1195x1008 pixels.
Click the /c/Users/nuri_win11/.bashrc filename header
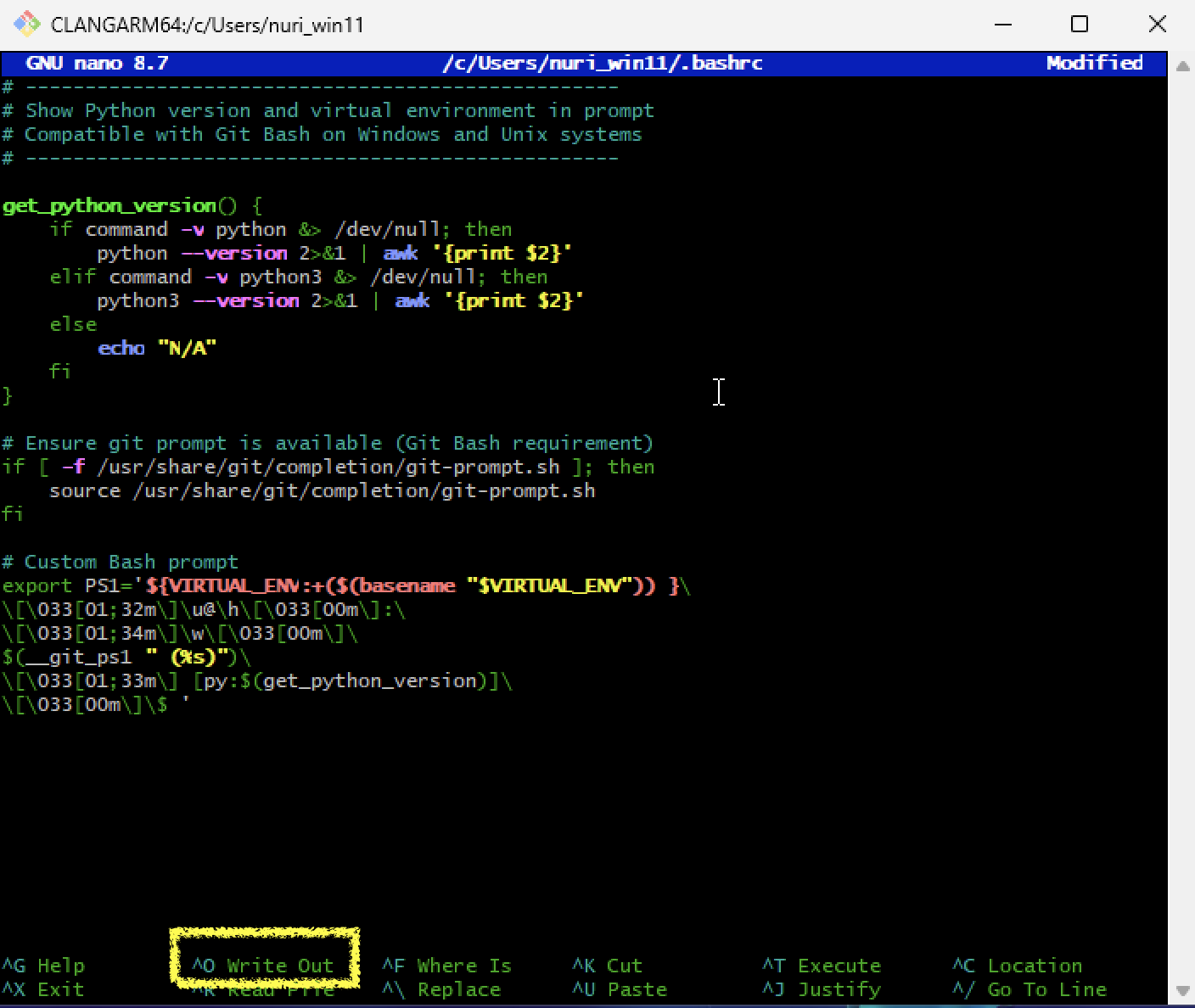point(602,63)
